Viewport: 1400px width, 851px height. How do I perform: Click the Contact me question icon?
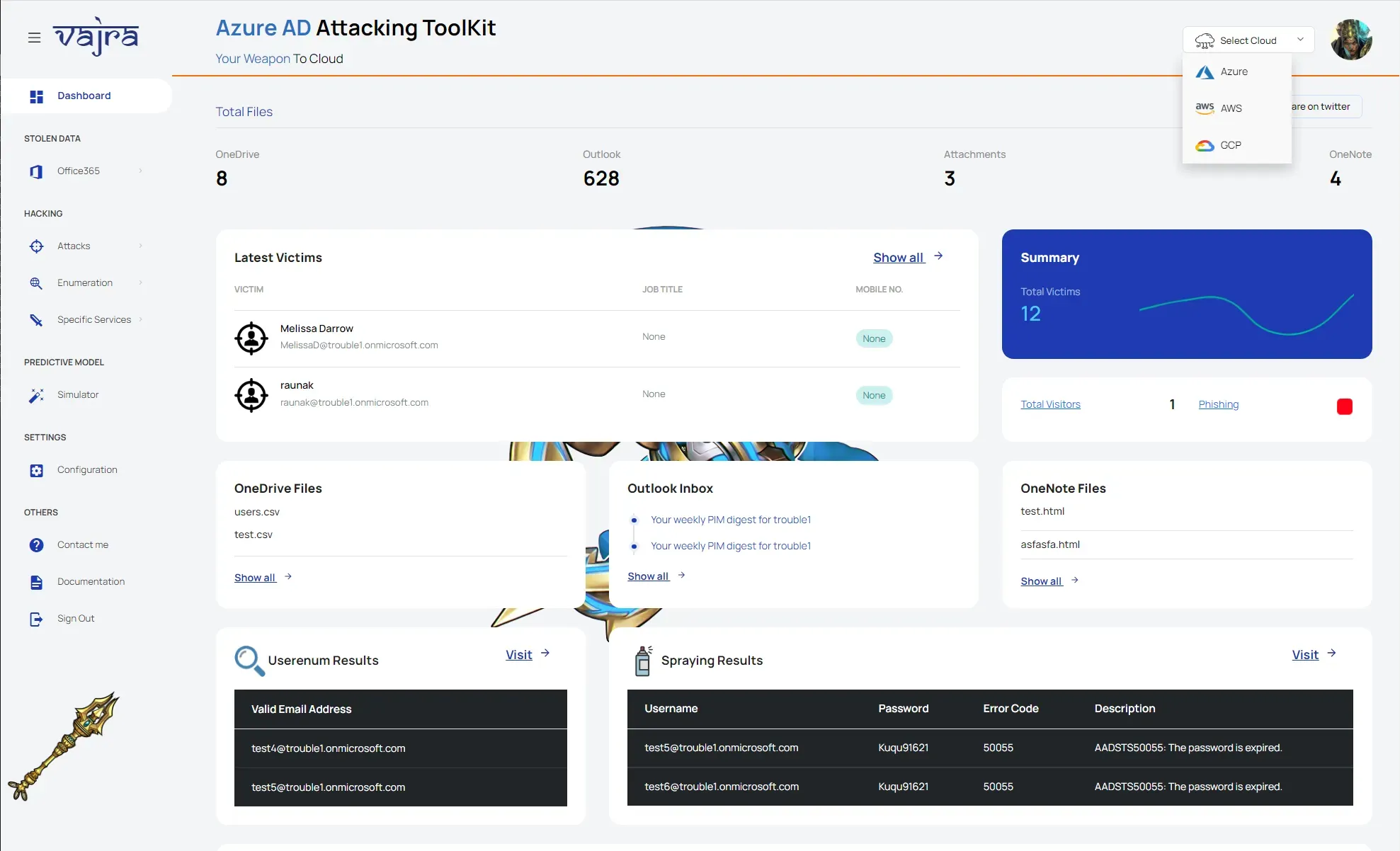(x=37, y=545)
